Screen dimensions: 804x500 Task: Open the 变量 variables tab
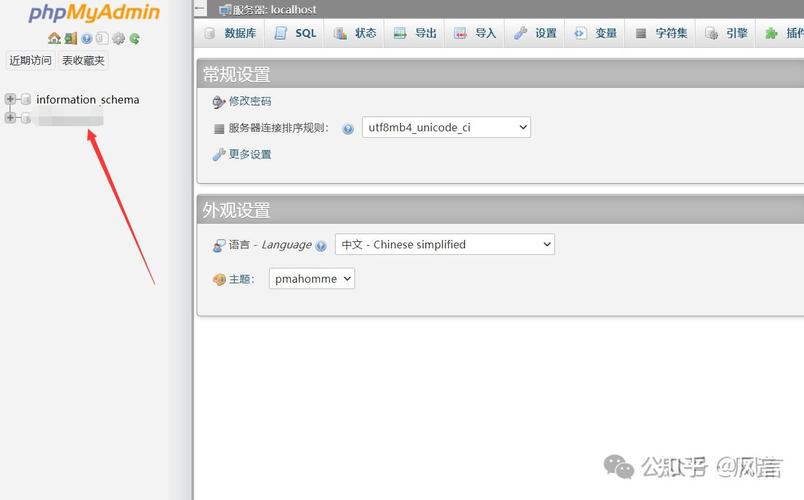click(x=595, y=33)
